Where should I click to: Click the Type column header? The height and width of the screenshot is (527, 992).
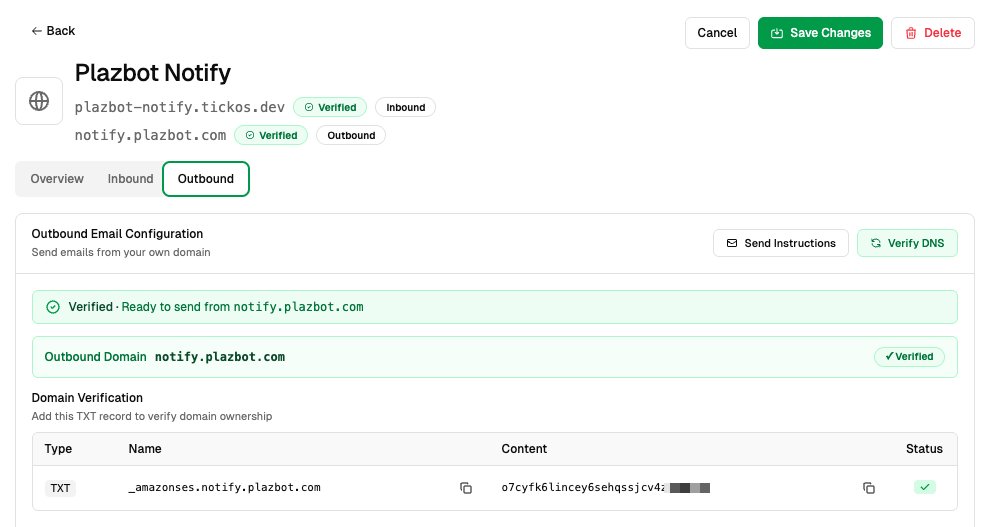click(58, 449)
